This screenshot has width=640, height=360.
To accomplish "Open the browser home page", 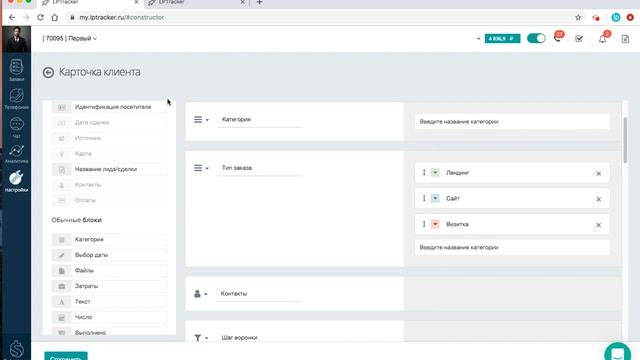I will (55, 18).
